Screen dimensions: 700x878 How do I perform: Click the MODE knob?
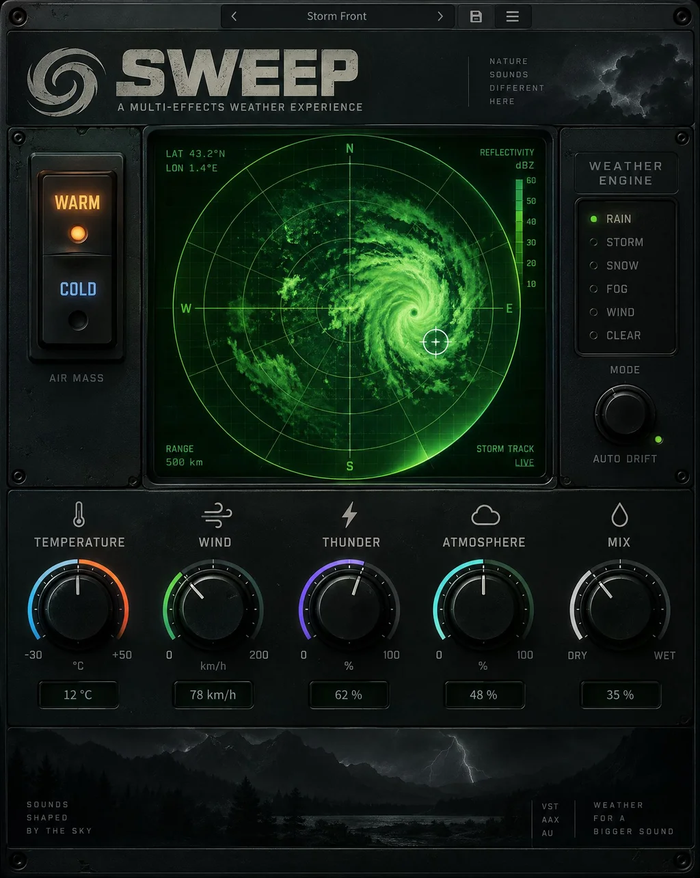click(x=624, y=413)
